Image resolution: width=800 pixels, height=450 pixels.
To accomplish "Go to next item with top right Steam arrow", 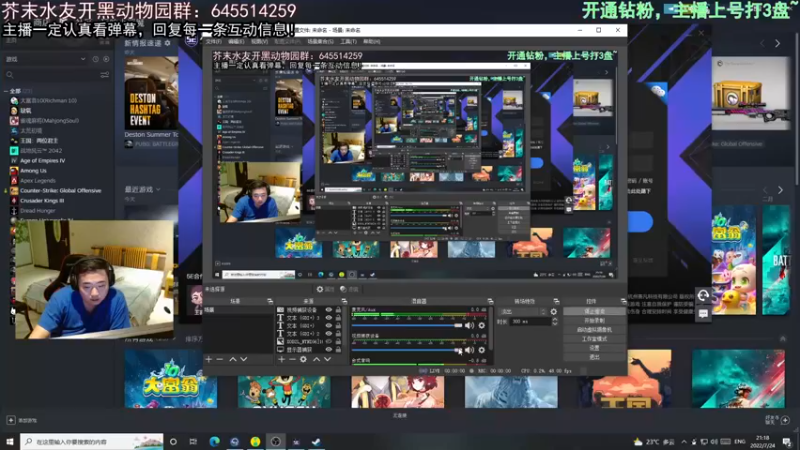I will click(778, 44).
